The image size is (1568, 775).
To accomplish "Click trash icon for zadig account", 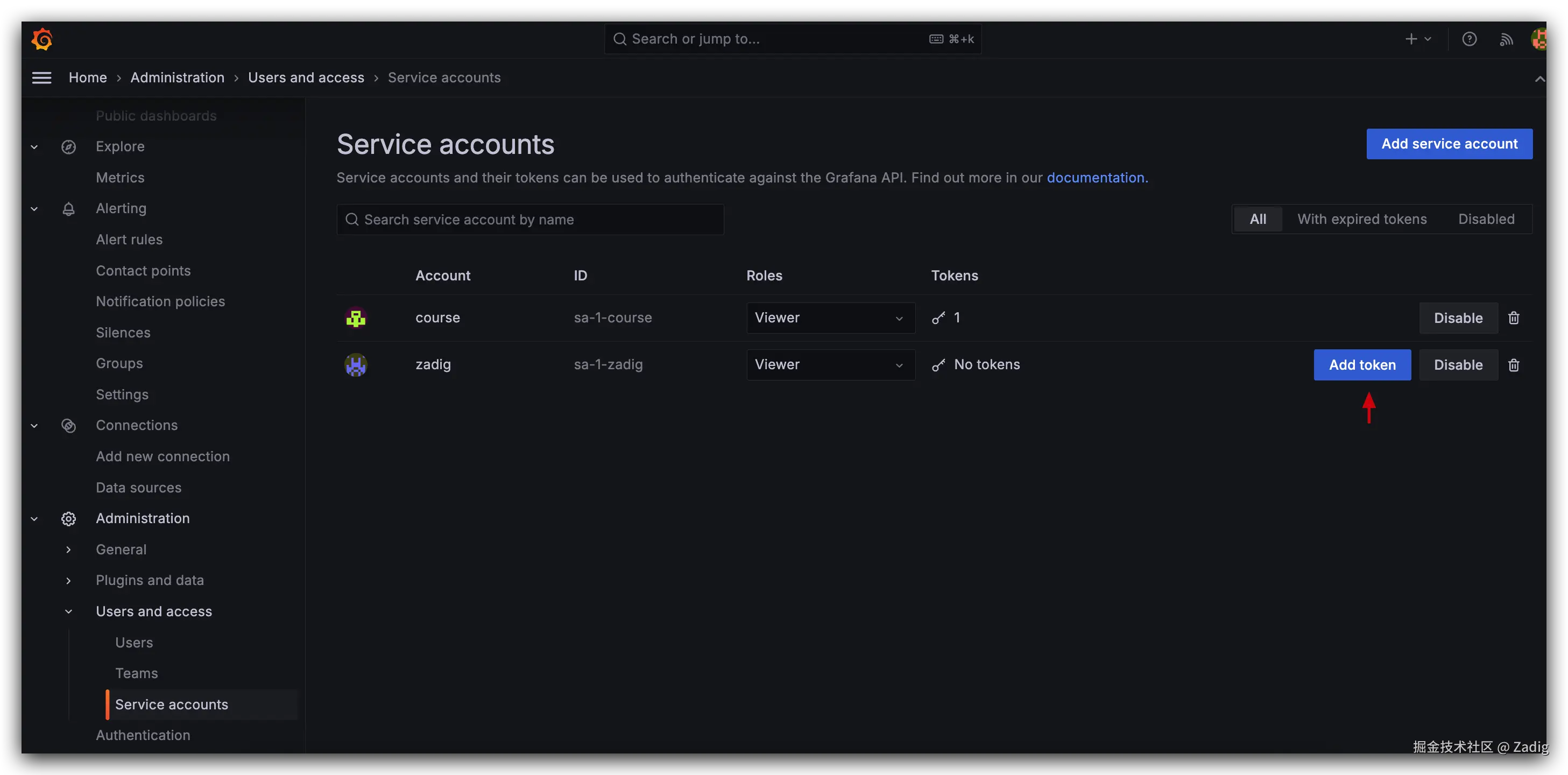I will [1513, 365].
